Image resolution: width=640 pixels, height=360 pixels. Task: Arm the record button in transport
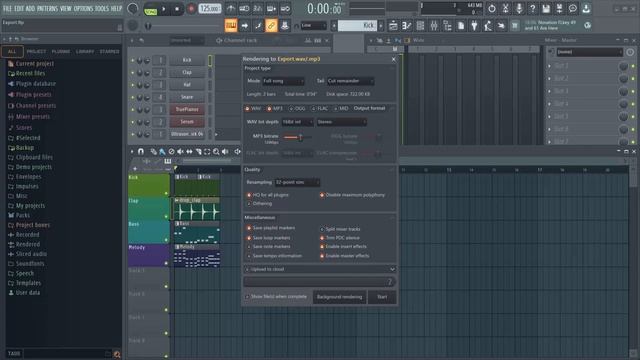[x=191, y=9]
